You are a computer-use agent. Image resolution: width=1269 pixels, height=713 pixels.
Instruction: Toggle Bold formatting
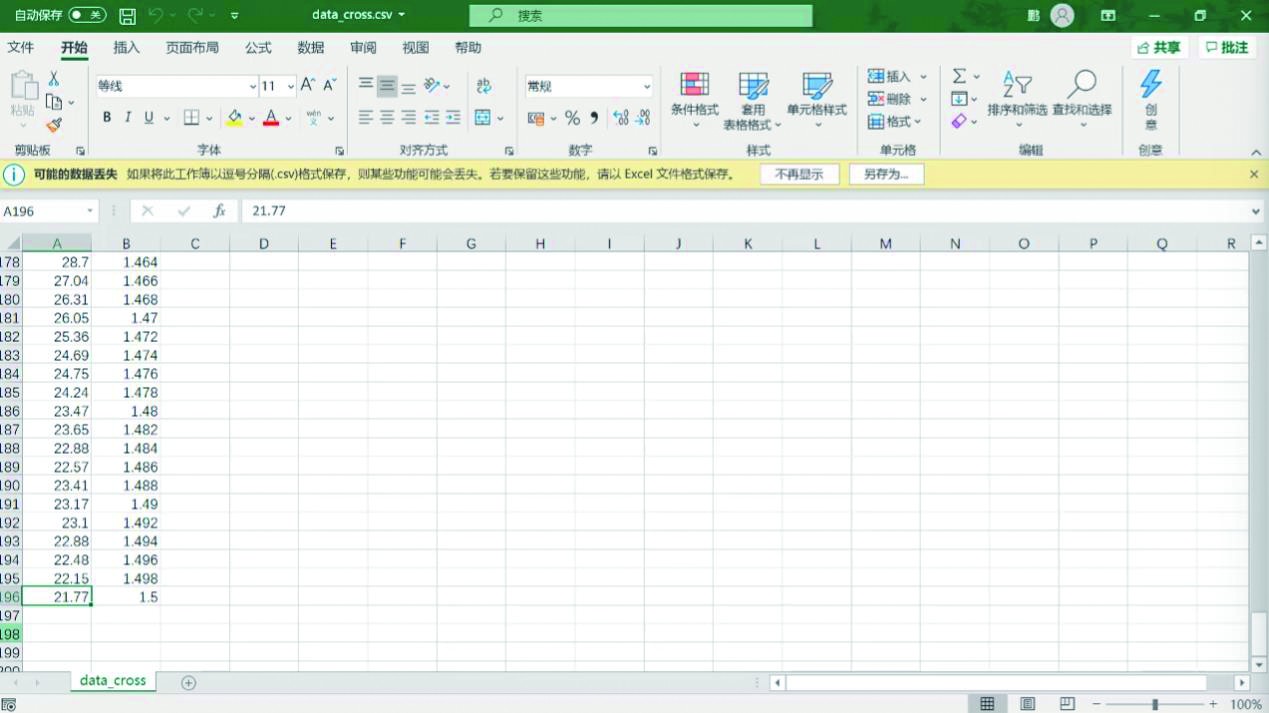107,118
